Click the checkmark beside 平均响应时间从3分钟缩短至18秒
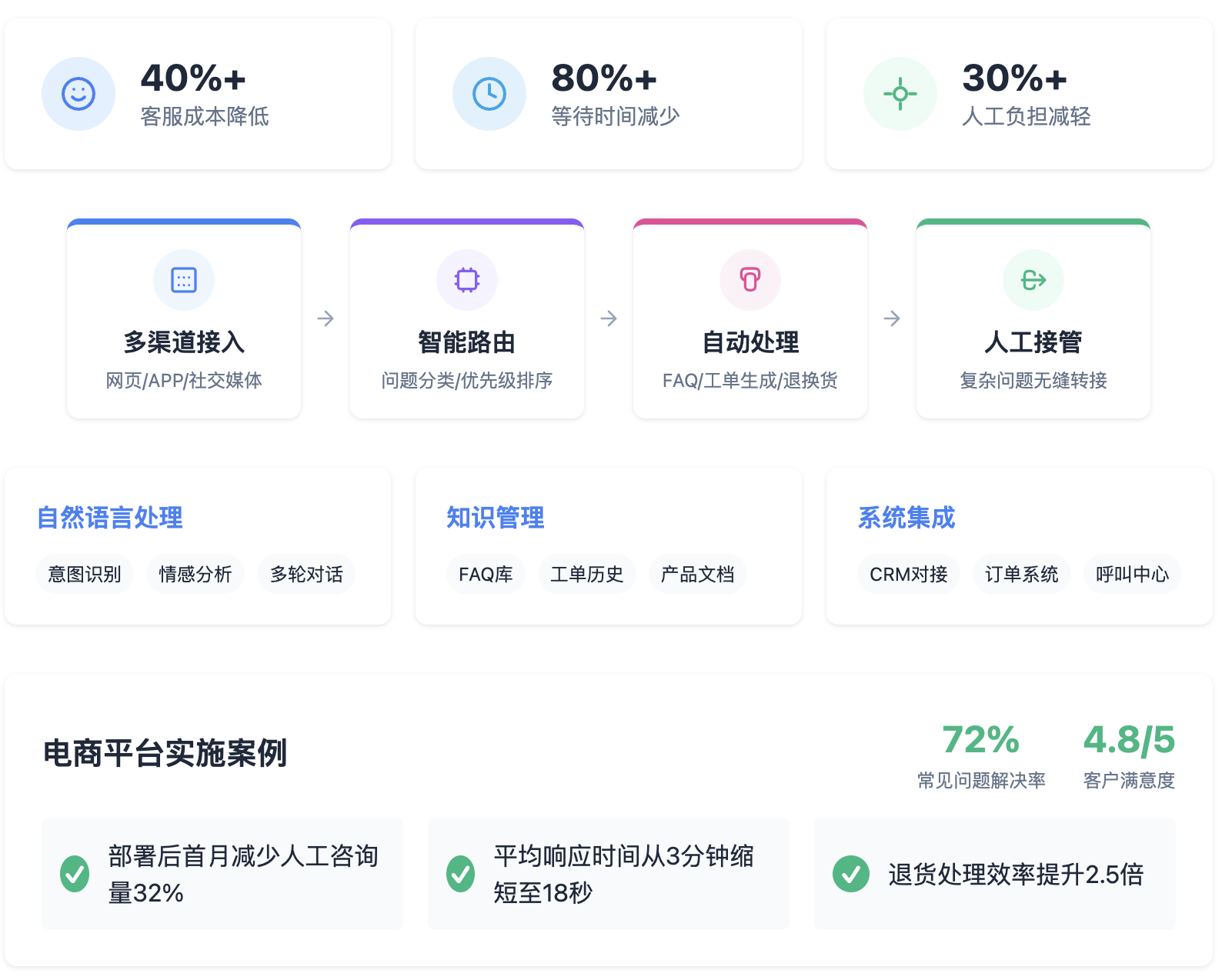The image size is (1222, 980). pos(461,874)
